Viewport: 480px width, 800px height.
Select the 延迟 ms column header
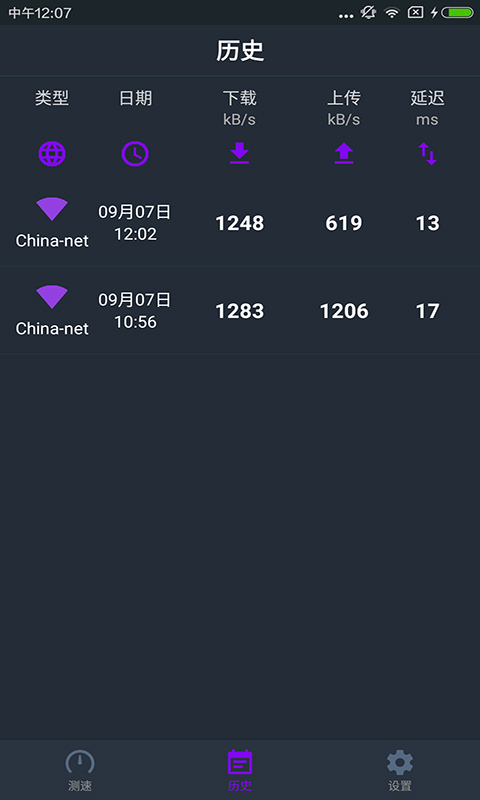click(427, 108)
